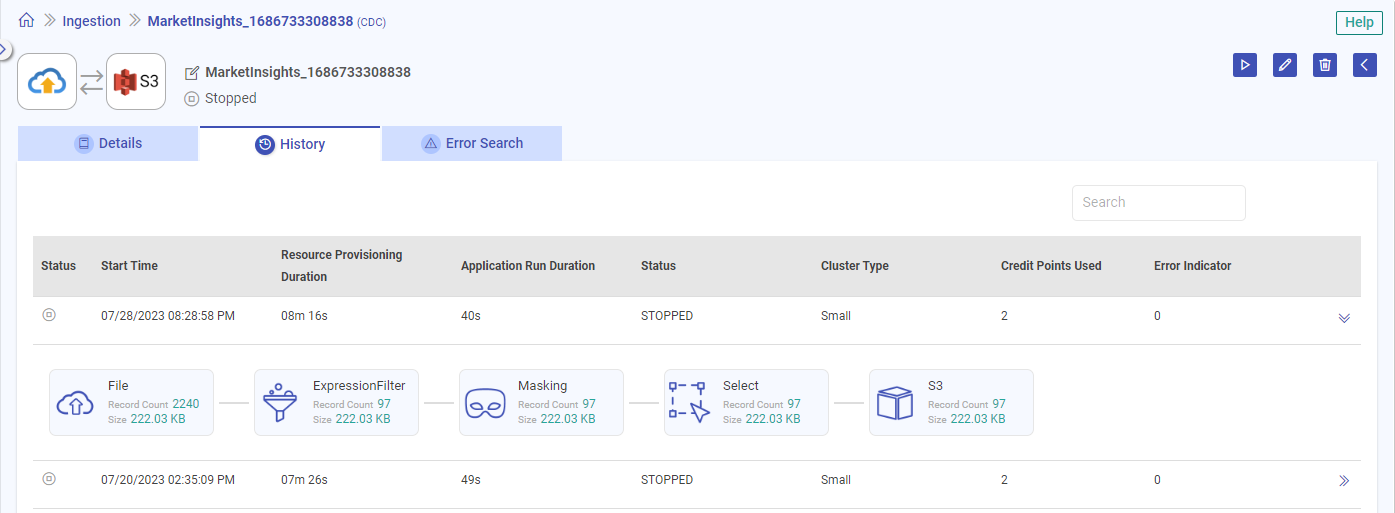Select the Masking node in pipeline
1395x513 pixels.
tap(541, 403)
